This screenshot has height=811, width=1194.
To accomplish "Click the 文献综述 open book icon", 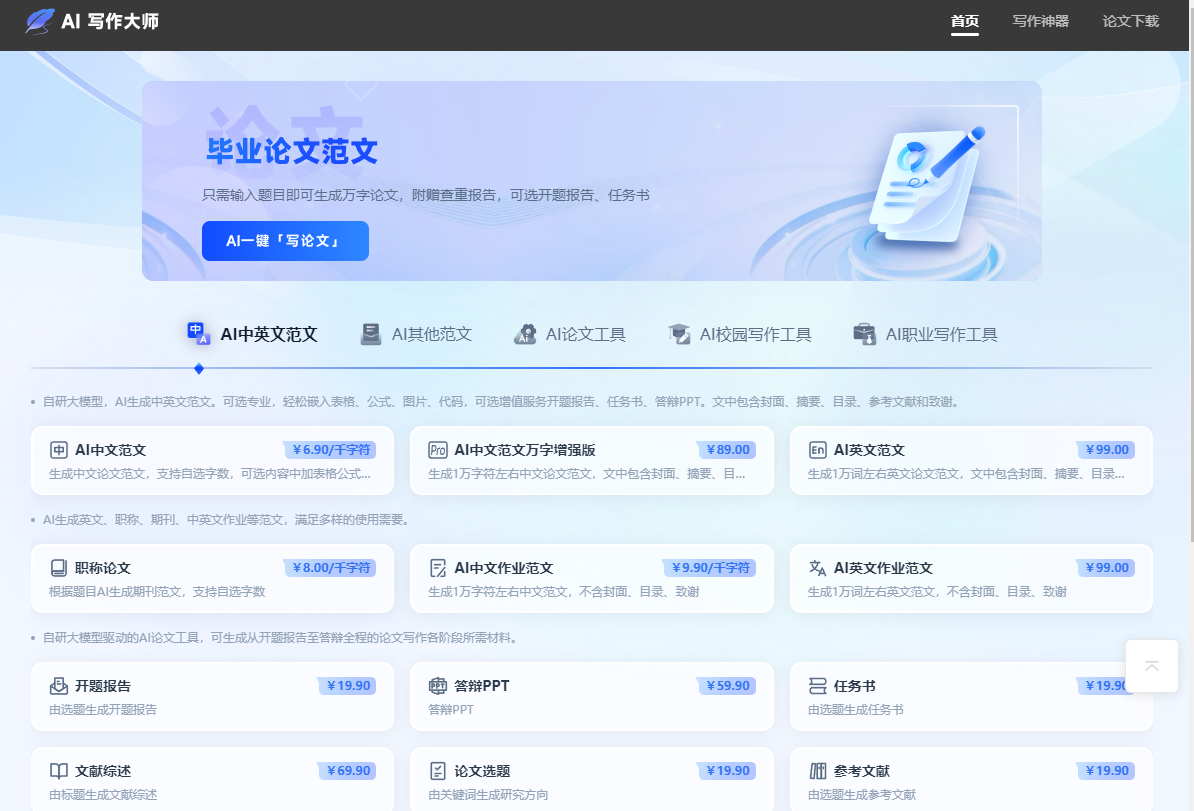I will pos(59,771).
